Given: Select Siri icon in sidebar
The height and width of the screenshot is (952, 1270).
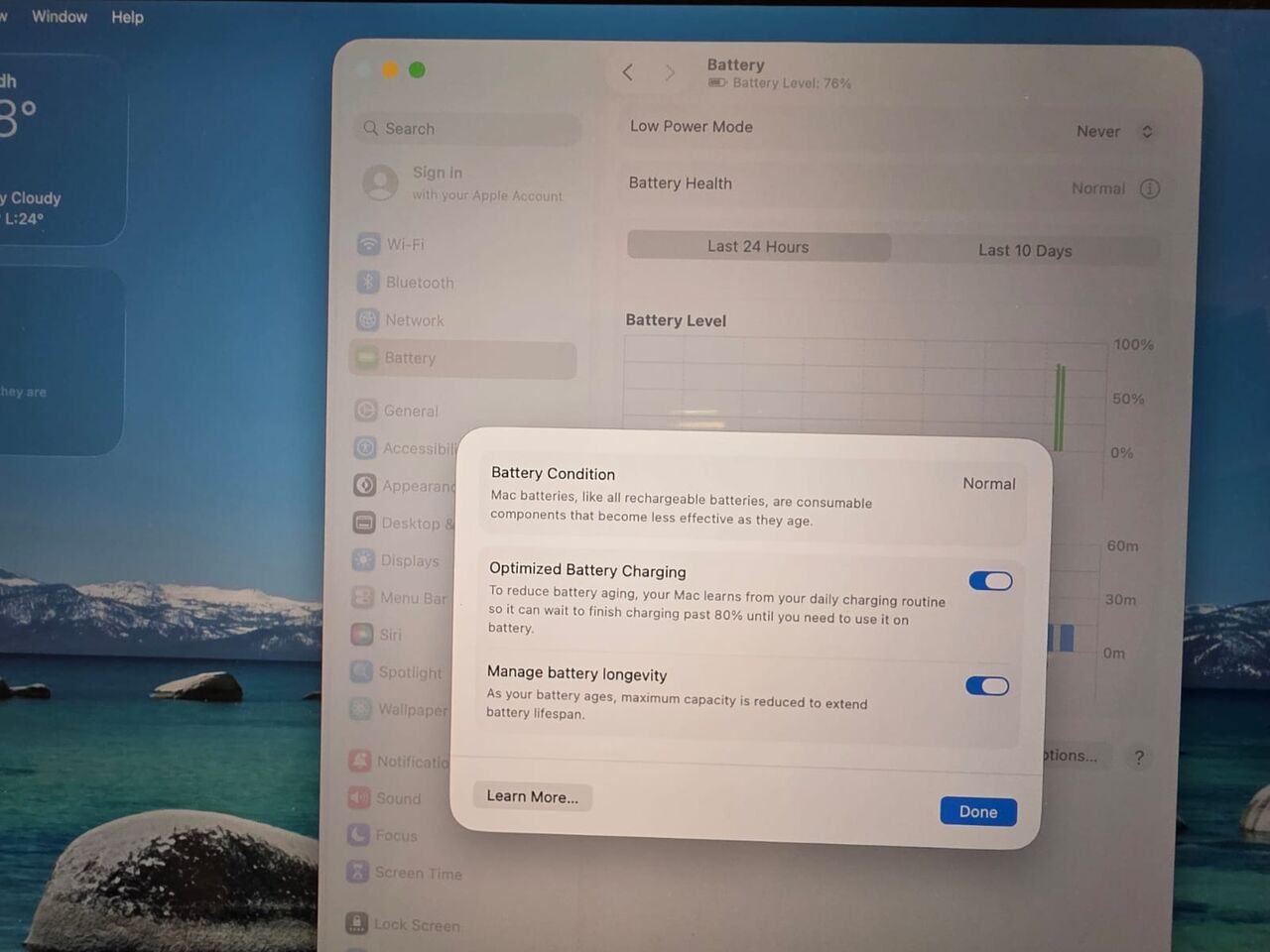Looking at the screenshot, I should tap(362, 635).
